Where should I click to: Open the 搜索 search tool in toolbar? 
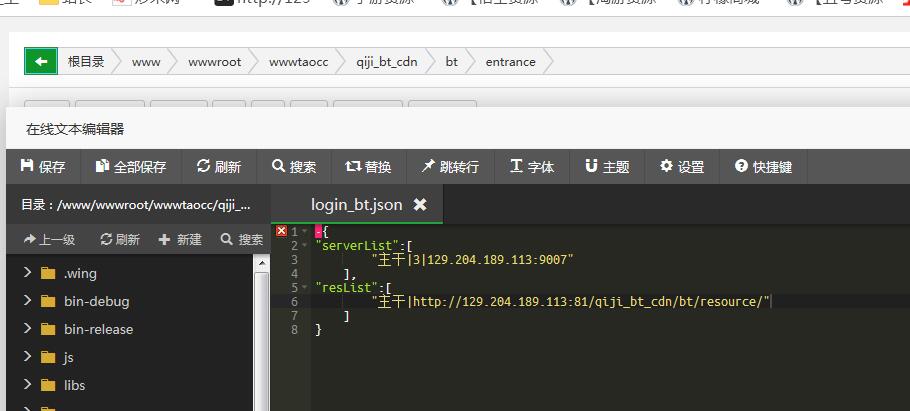tap(293, 167)
